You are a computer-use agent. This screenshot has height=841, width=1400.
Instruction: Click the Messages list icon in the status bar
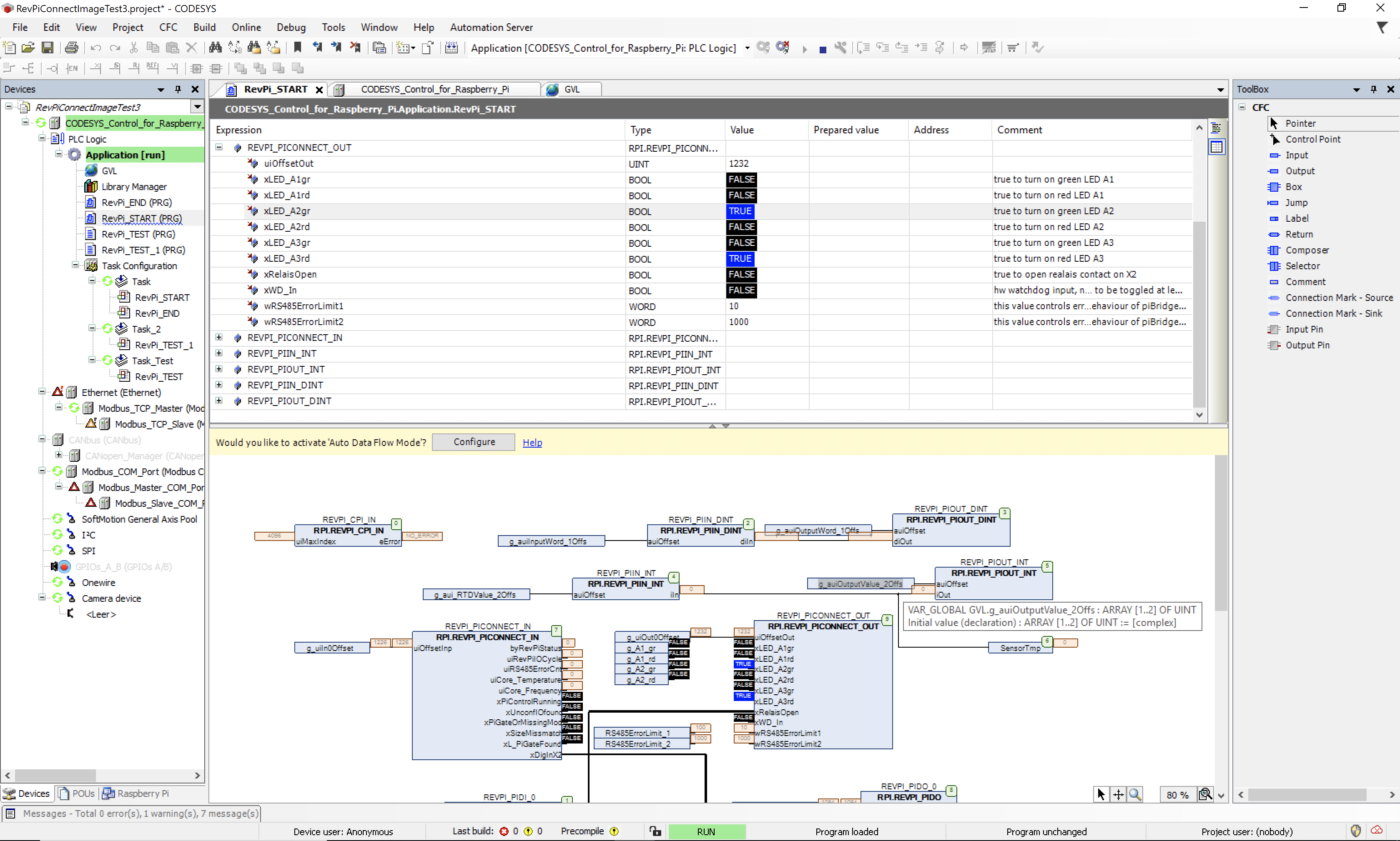[10, 813]
